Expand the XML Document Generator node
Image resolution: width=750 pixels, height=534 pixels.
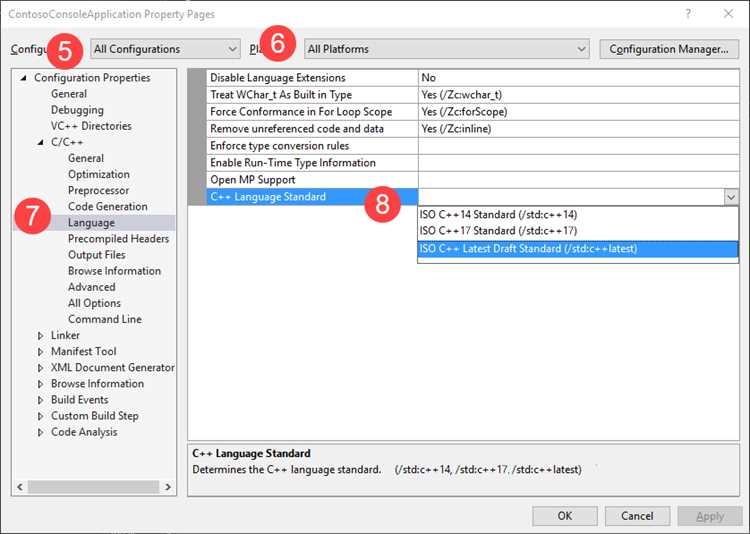(41, 367)
